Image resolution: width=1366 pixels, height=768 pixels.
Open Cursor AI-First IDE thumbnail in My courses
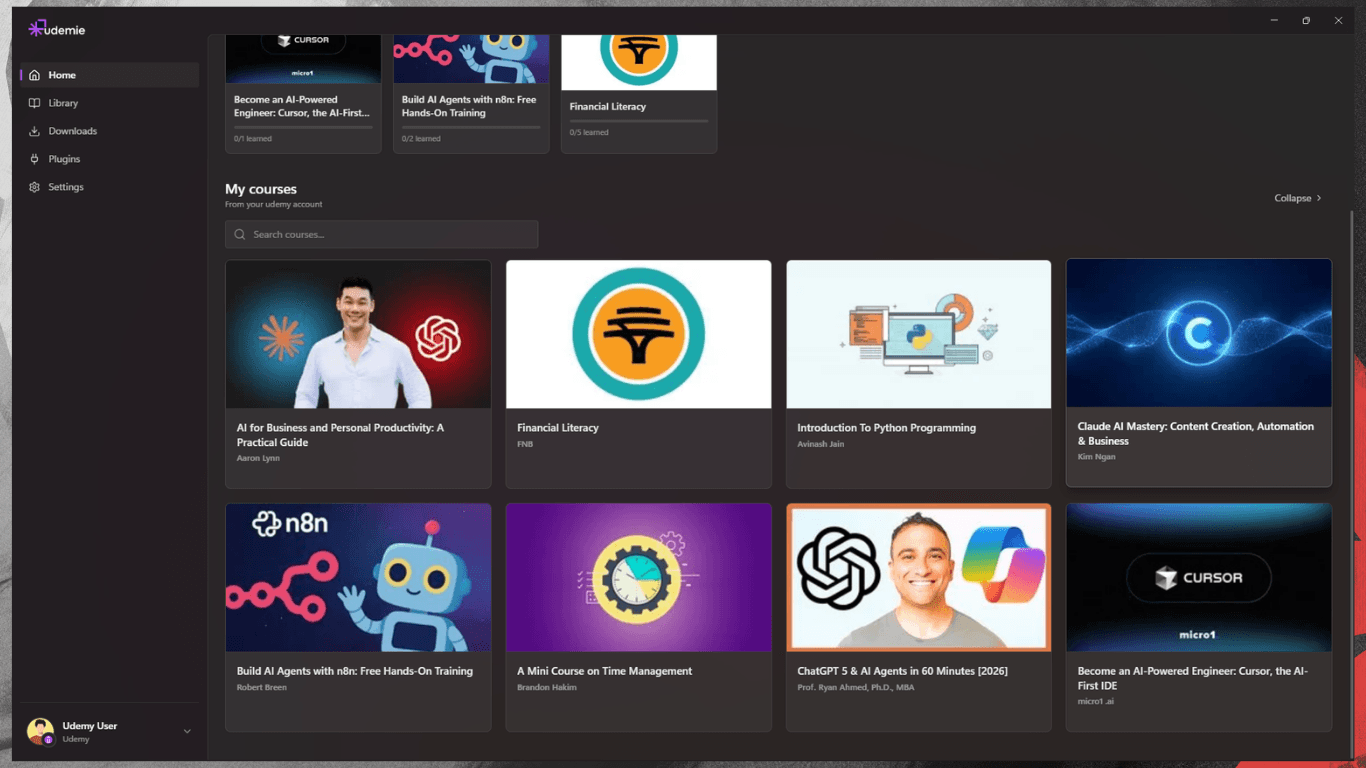pyautogui.click(x=1198, y=578)
